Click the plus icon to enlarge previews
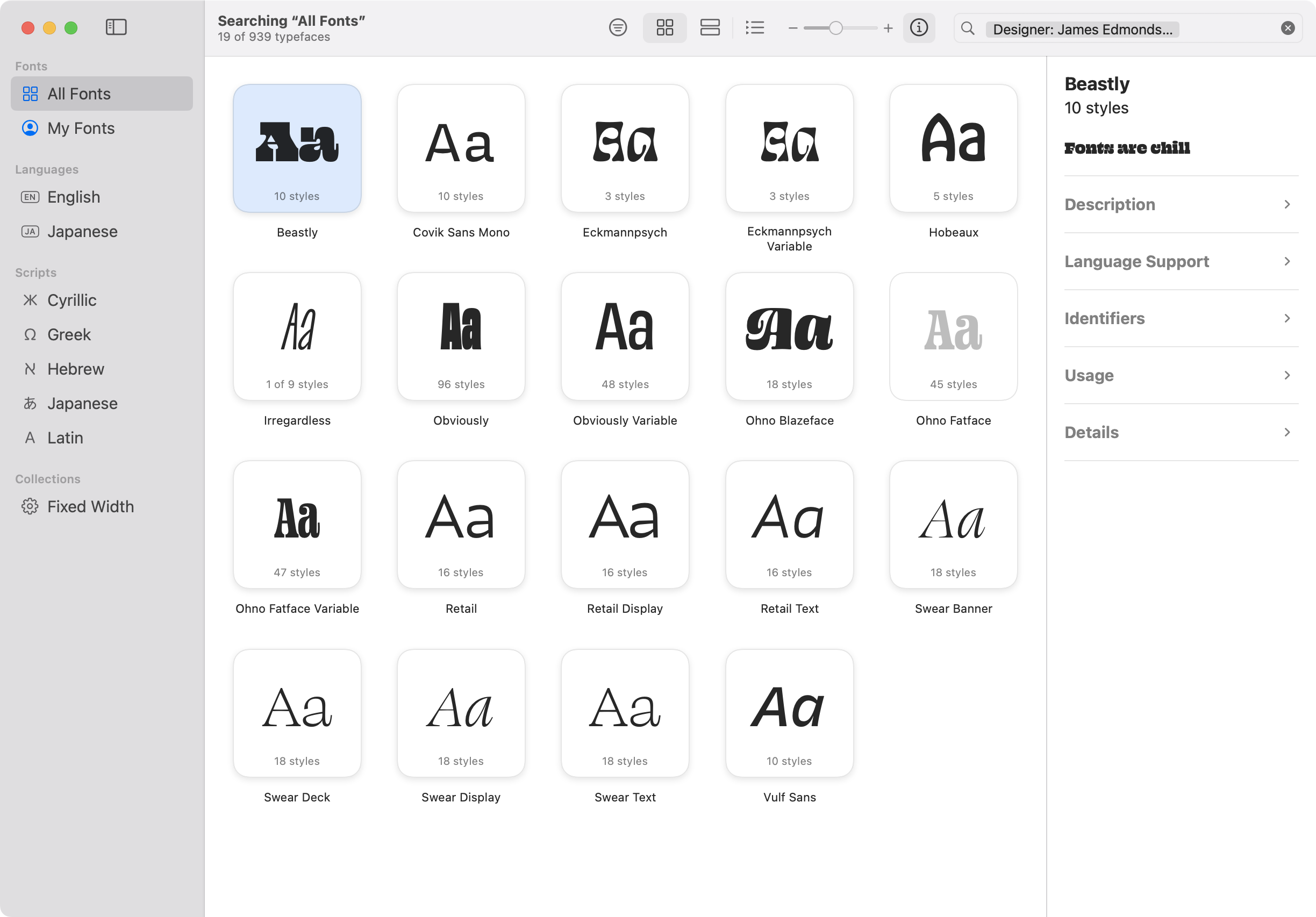This screenshot has width=1316, height=917. (x=888, y=28)
